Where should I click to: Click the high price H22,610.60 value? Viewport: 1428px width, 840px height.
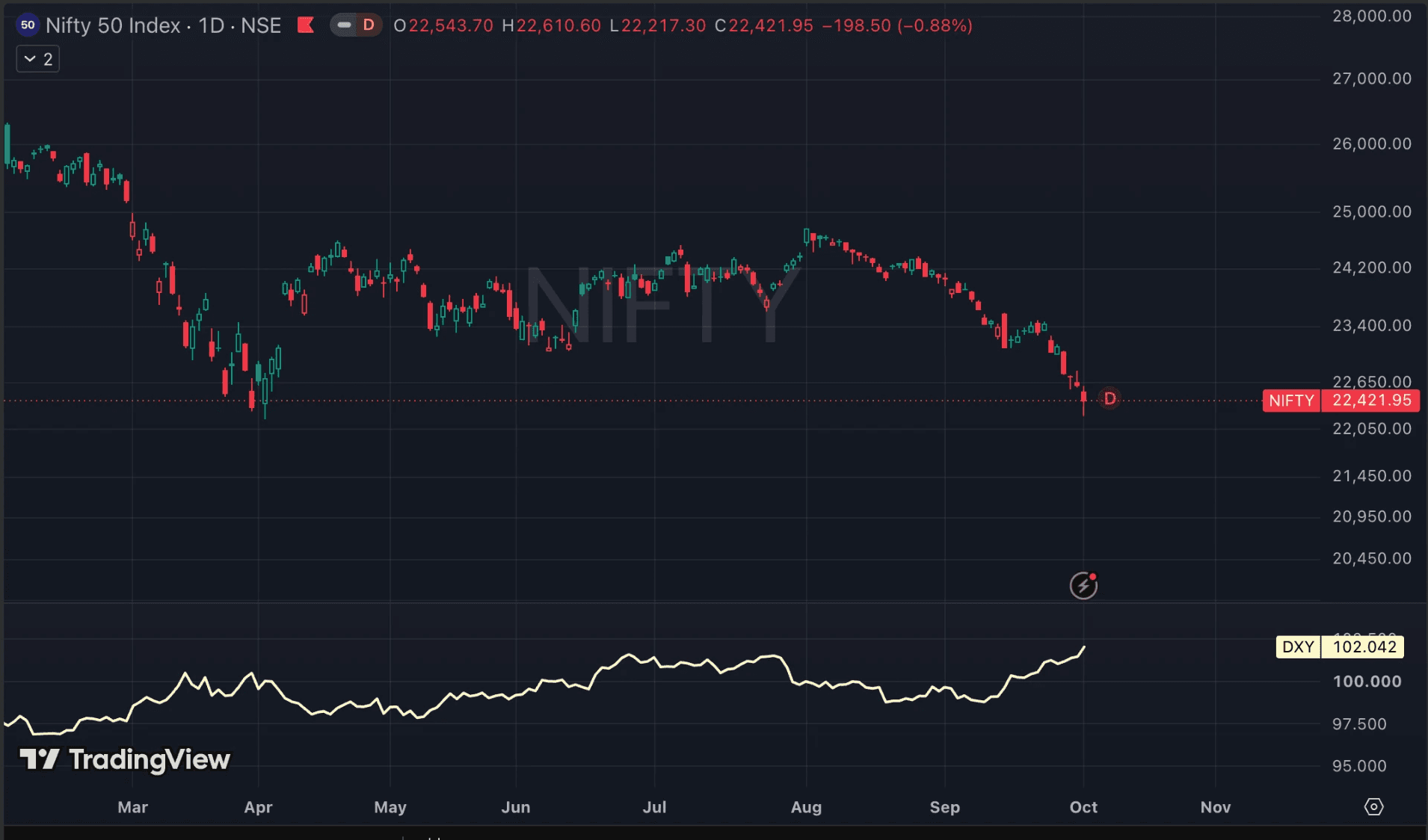pyautogui.click(x=551, y=25)
